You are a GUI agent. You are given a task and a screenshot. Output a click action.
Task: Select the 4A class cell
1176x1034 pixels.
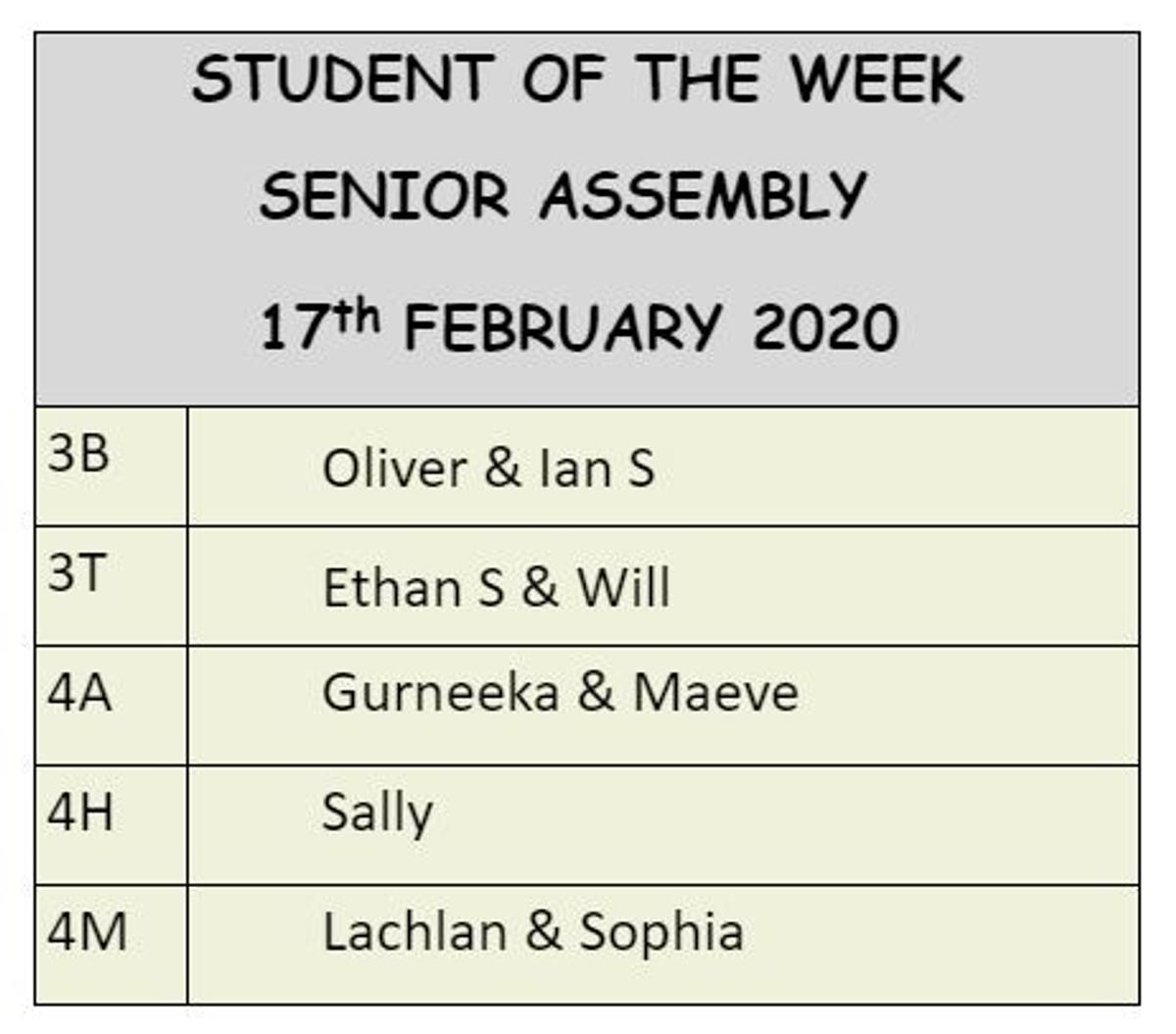pyautogui.click(x=111, y=706)
